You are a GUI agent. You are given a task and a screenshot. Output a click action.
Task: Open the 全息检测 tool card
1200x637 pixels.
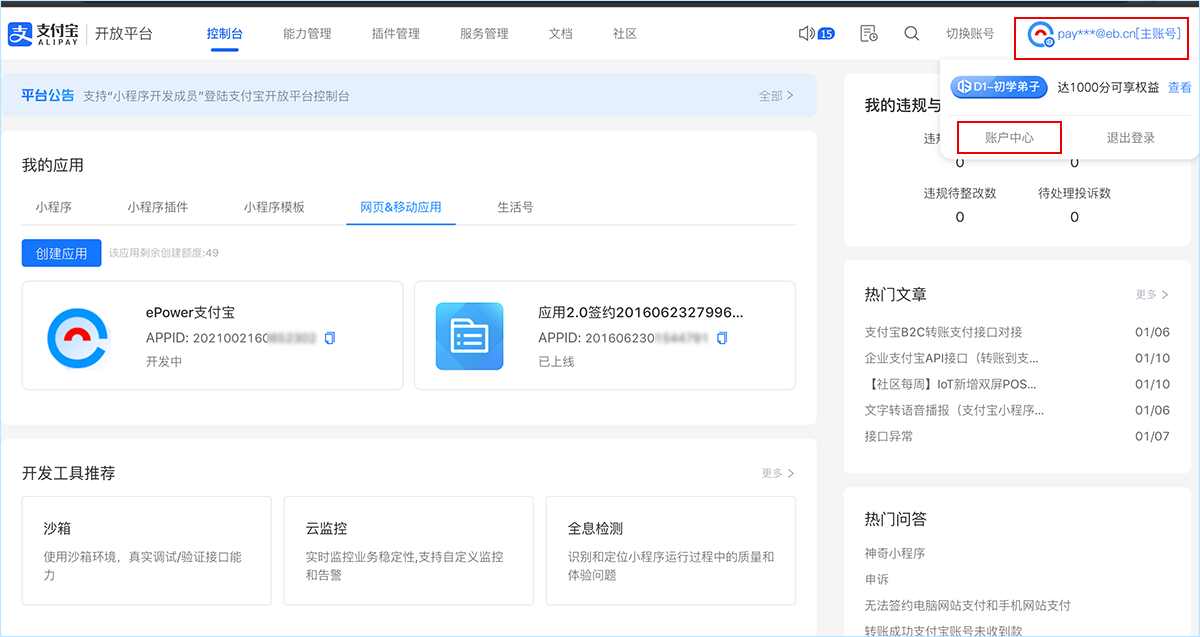pyautogui.click(x=671, y=551)
